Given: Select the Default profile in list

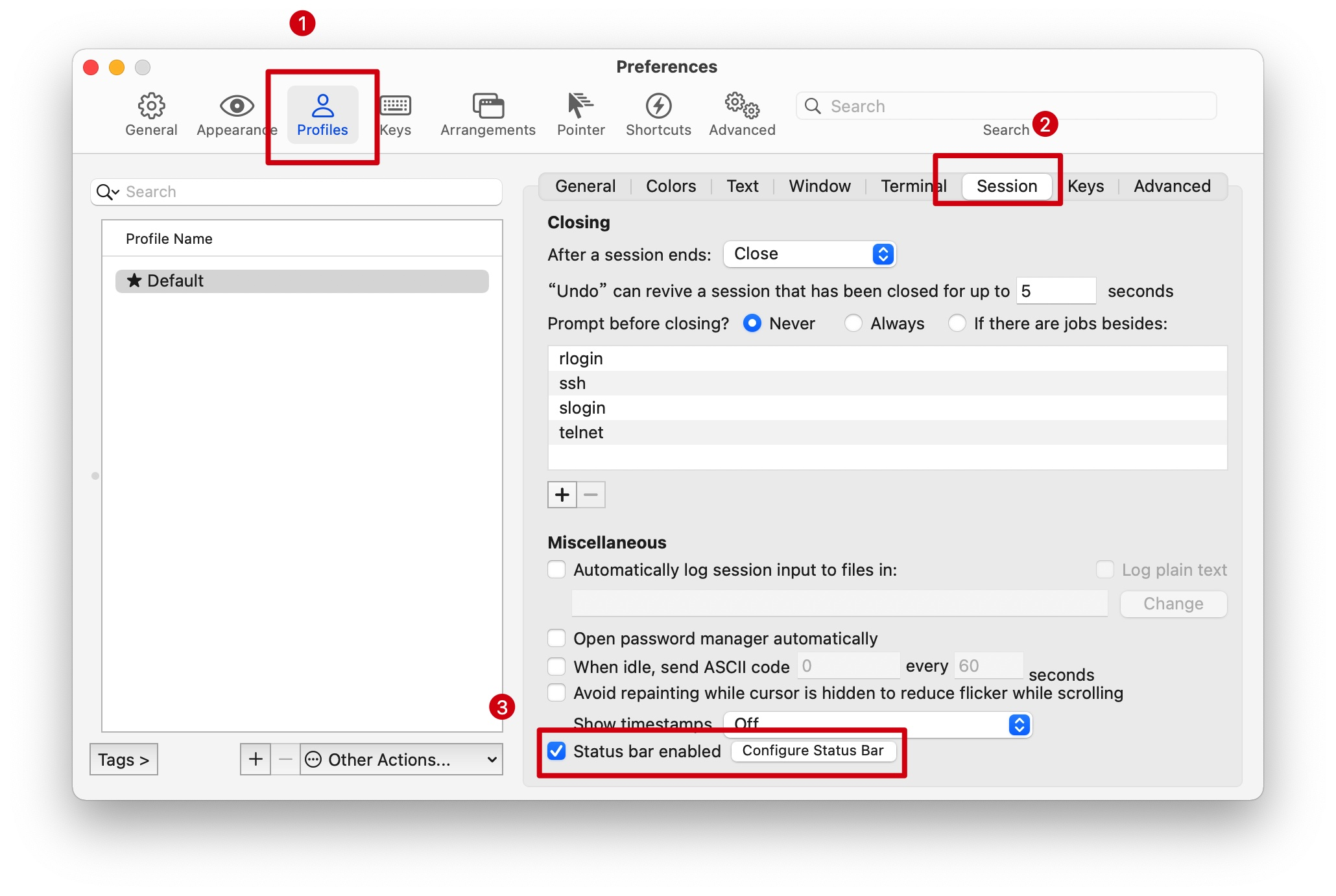Looking at the screenshot, I should click(302, 281).
